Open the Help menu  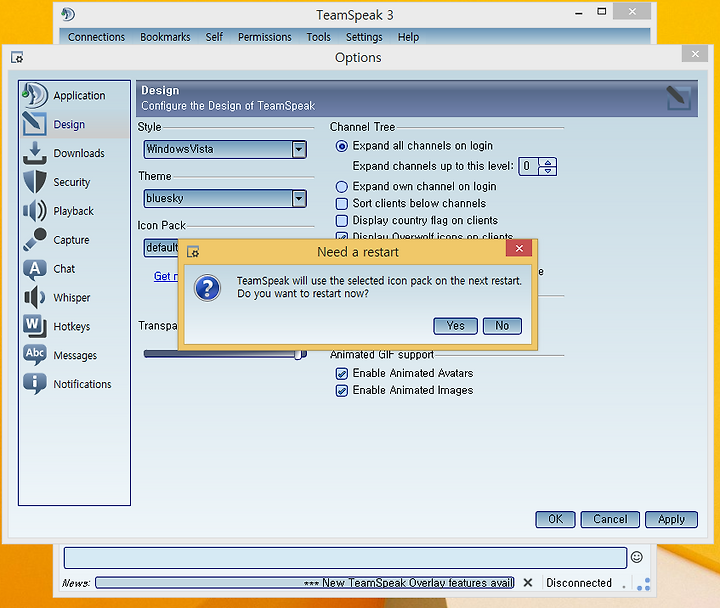(408, 37)
